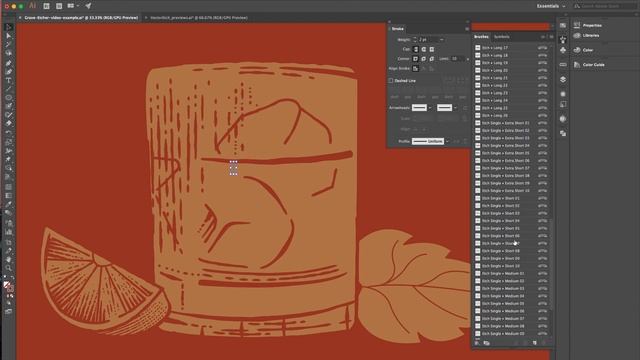The height and width of the screenshot is (360, 640).
Task: Switch to the Crave-Etcher-video-example document tab
Action: pyautogui.click(x=81, y=18)
